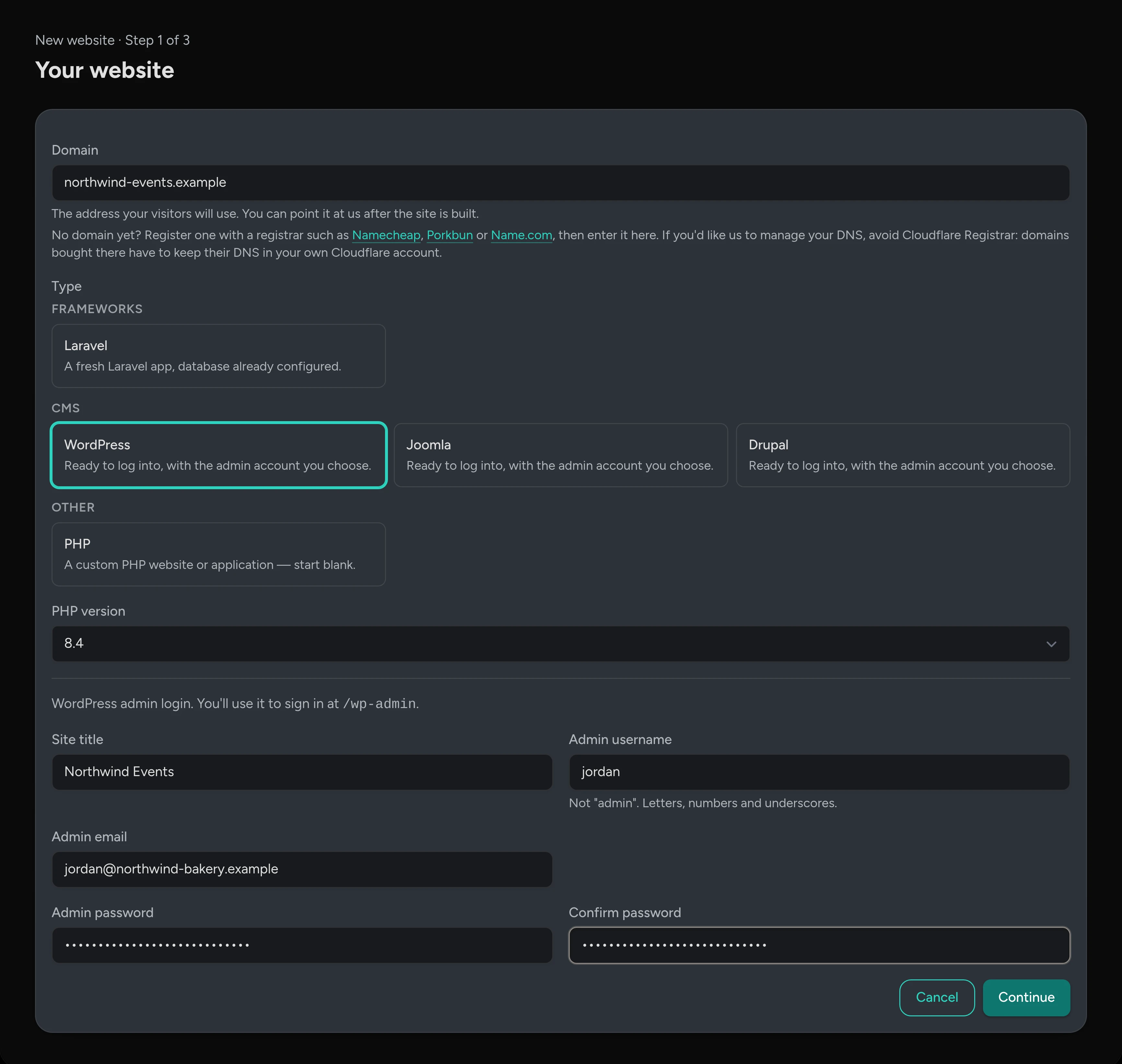The image size is (1122, 1064).
Task: Focus the Site title field
Action: tap(302, 772)
